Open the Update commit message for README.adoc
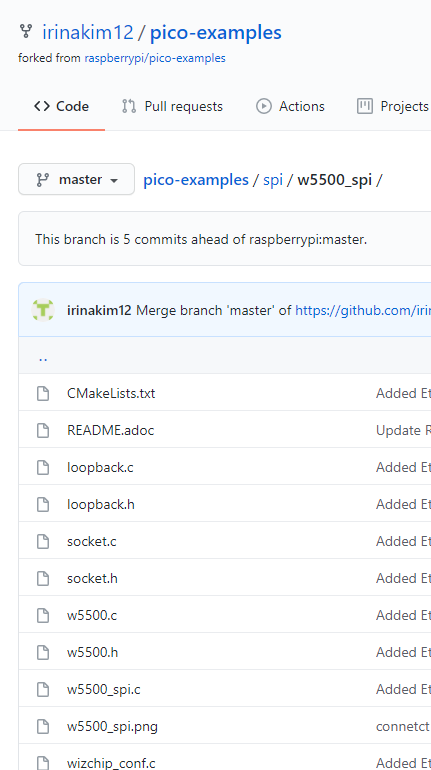The image size is (431, 770). pyautogui.click(x=403, y=430)
